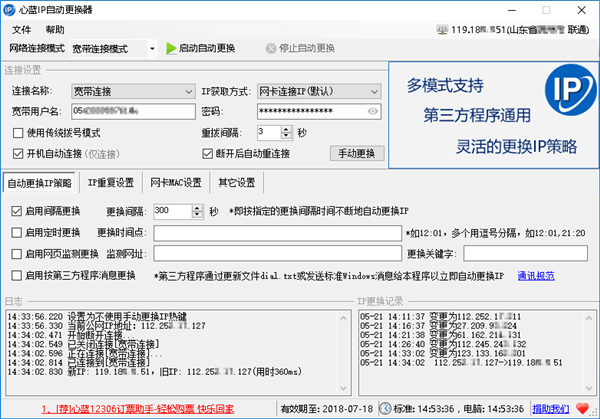The image size is (600, 419).
Task: Click 手动更换 button
Action: click(357, 153)
